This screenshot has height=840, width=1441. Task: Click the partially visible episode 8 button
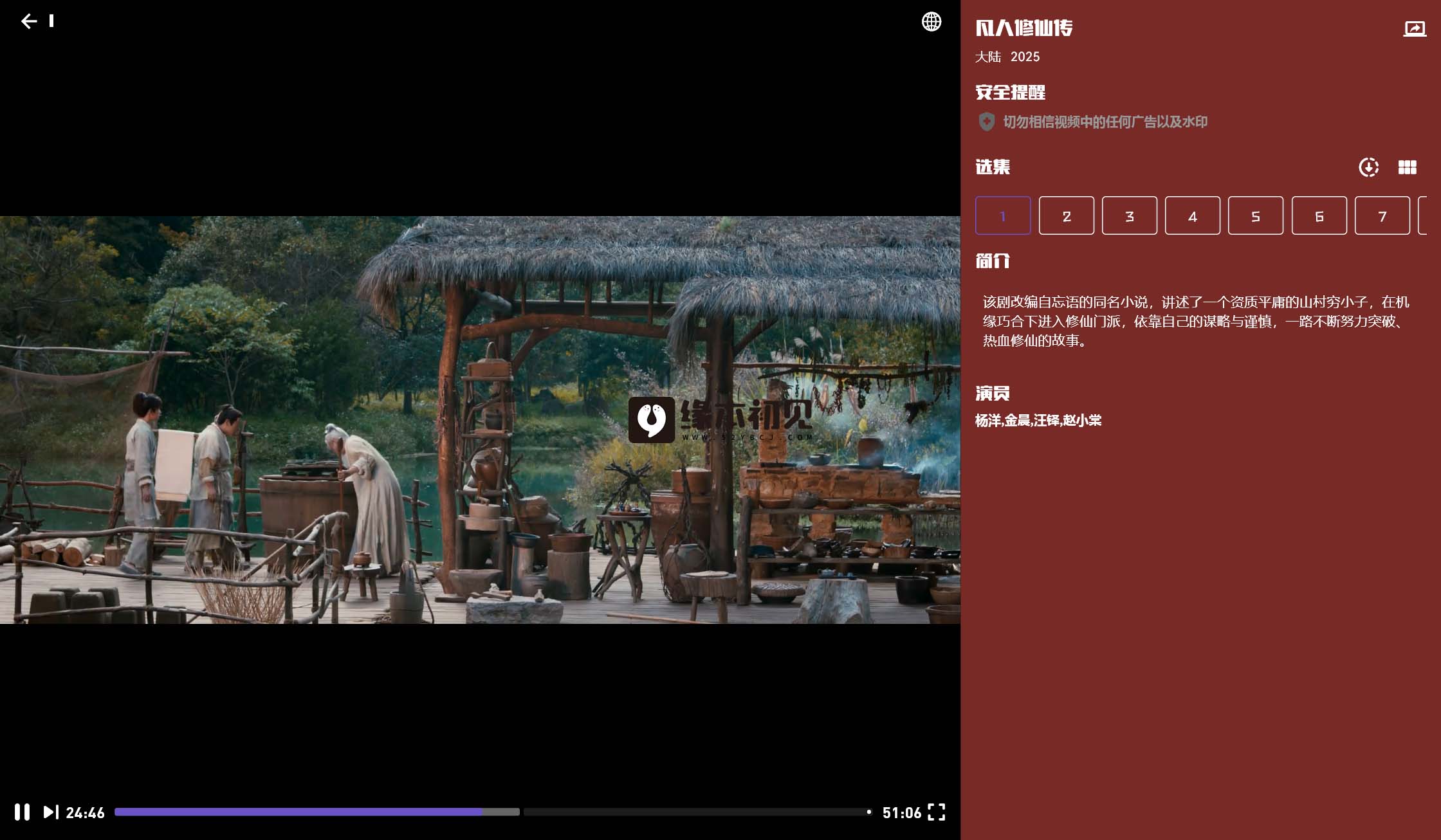[x=1423, y=215]
